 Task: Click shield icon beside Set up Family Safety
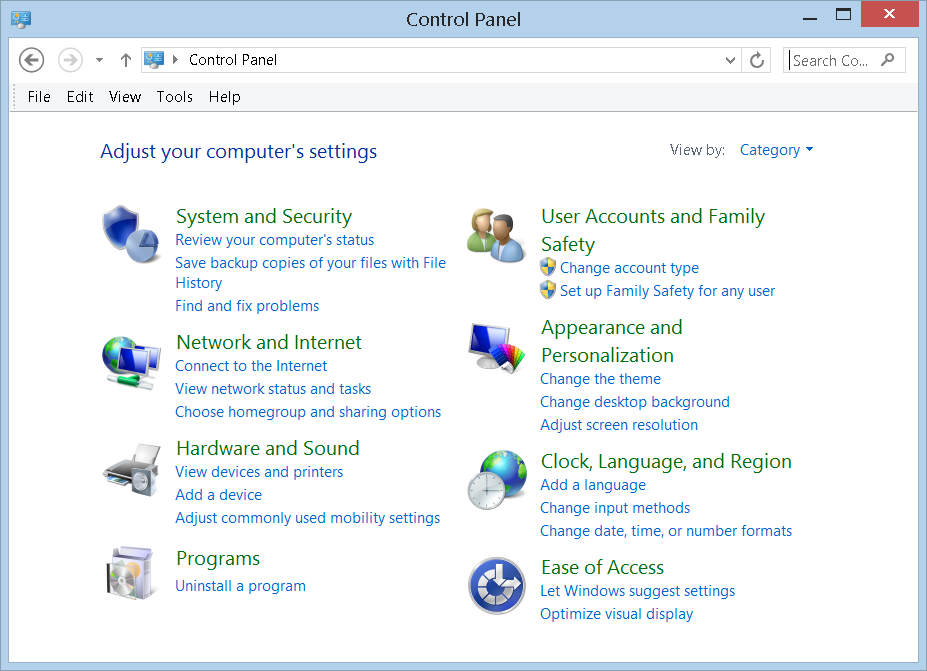pos(548,290)
